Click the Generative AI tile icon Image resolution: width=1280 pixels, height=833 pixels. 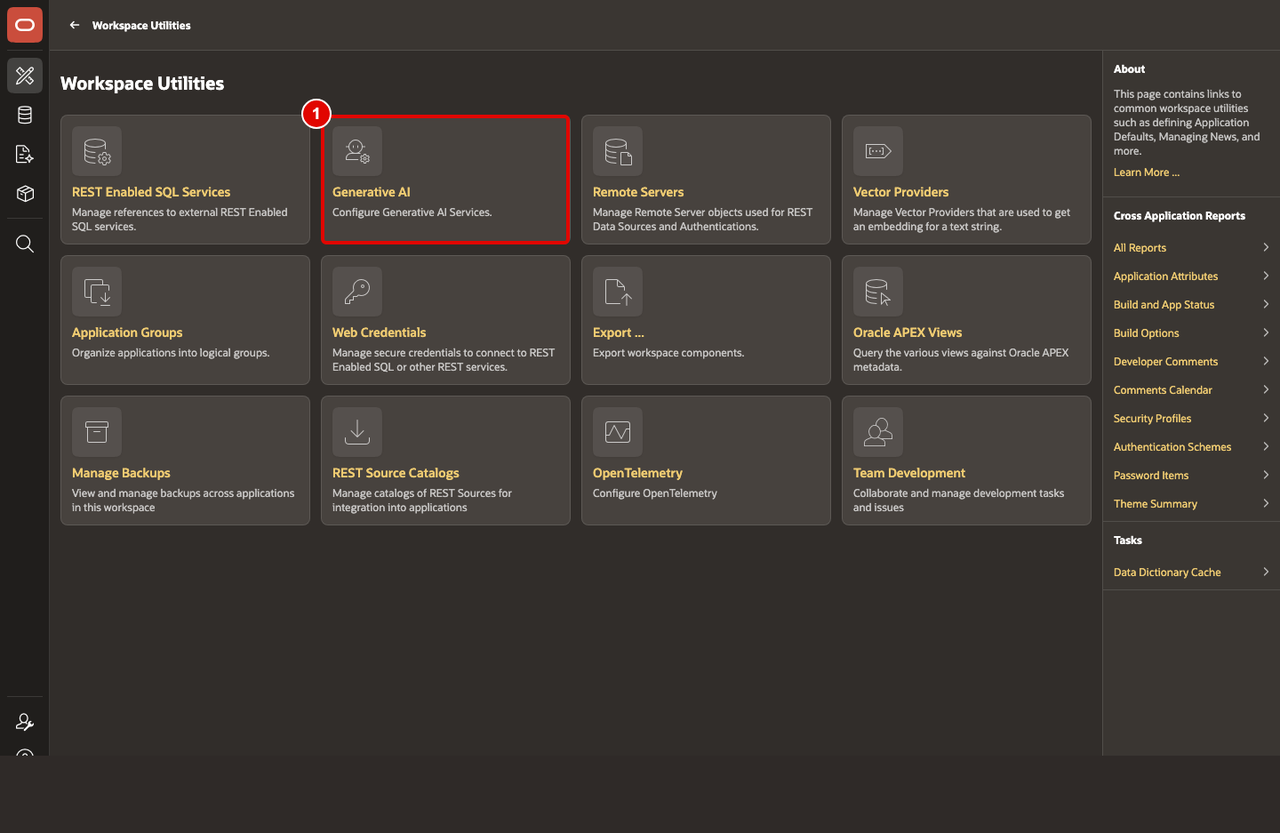357,151
